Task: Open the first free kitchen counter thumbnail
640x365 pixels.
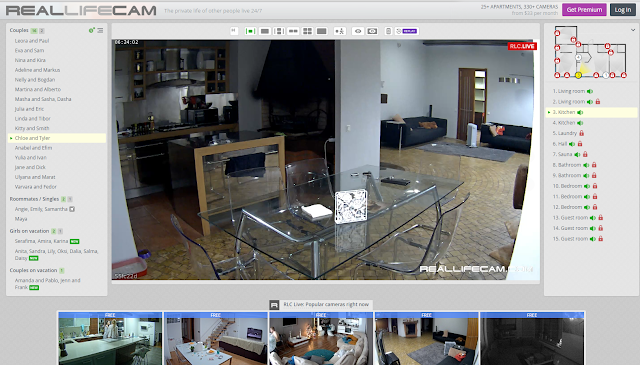Action: pyautogui.click(x=110, y=338)
